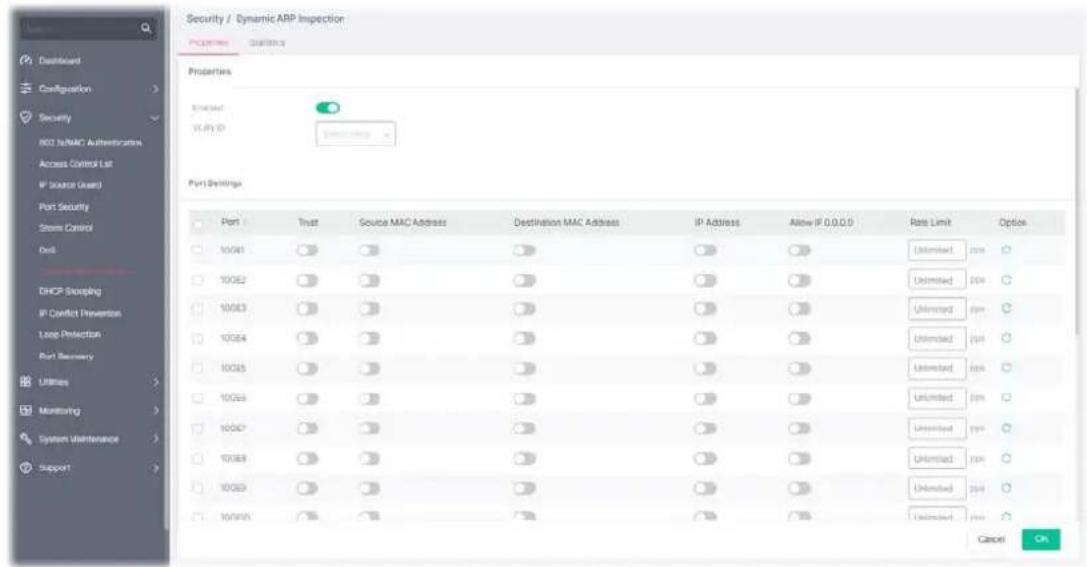Open 802.1x/MAC Authentication menu item

(x=91, y=142)
